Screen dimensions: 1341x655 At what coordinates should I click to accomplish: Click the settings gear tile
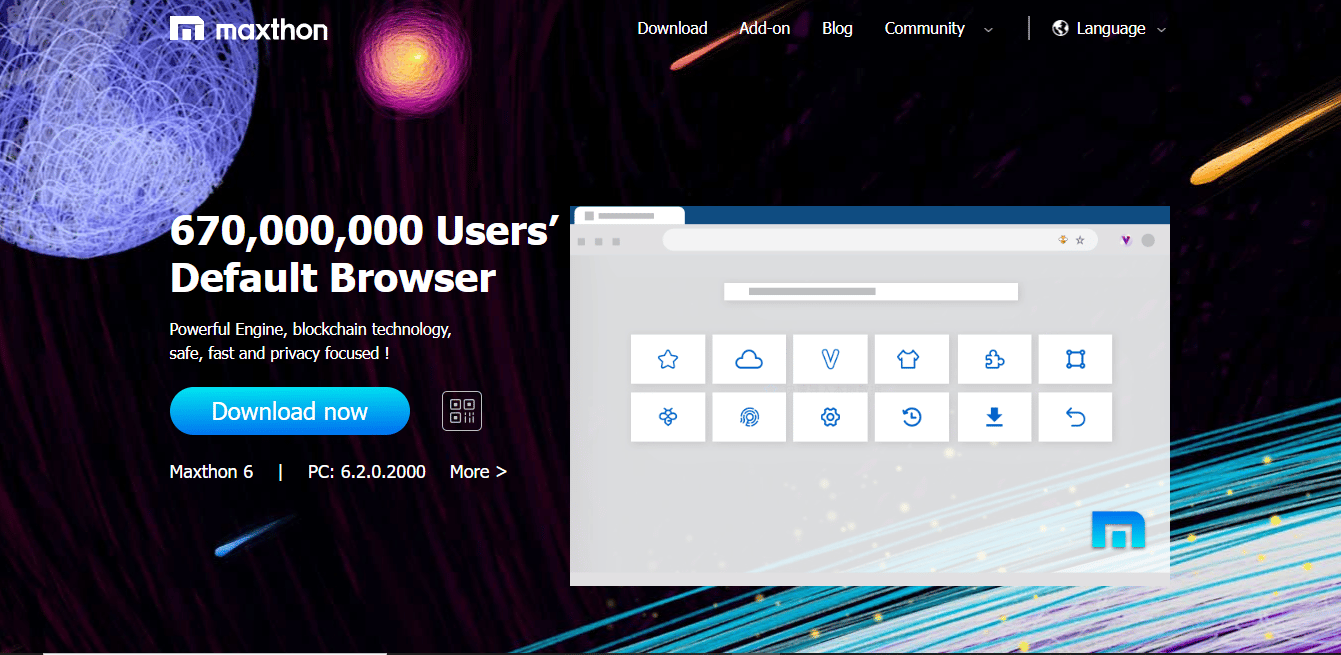tap(830, 417)
